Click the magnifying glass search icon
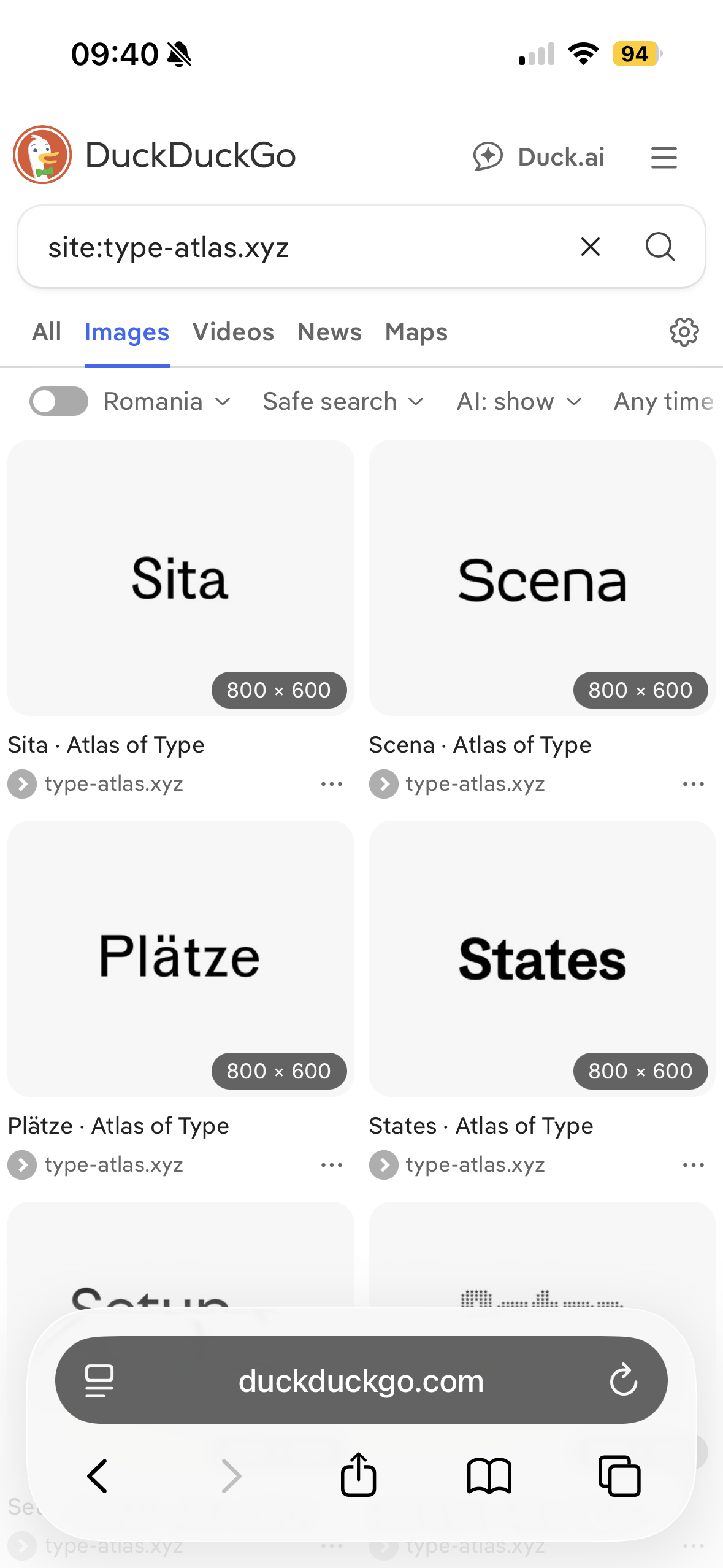723x1568 pixels. coord(660,247)
